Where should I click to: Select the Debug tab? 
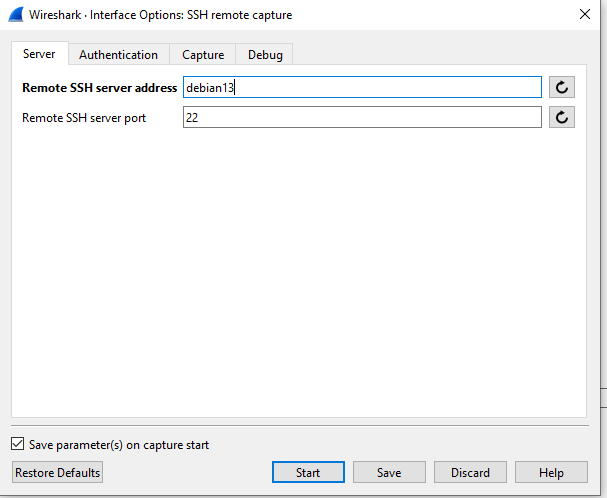click(265, 55)
